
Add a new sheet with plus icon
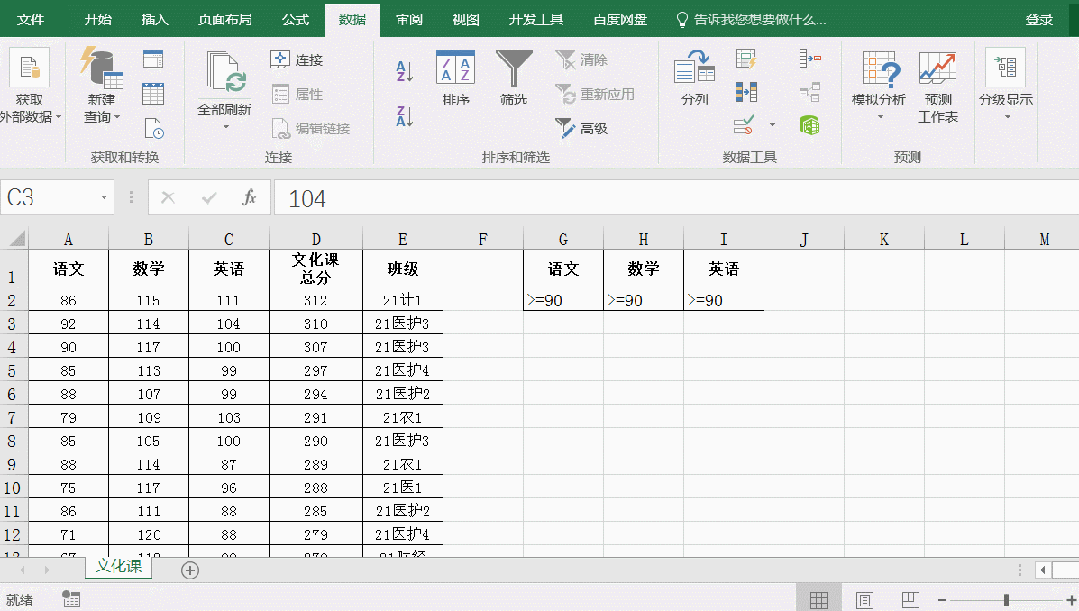(x=190, y=570)
